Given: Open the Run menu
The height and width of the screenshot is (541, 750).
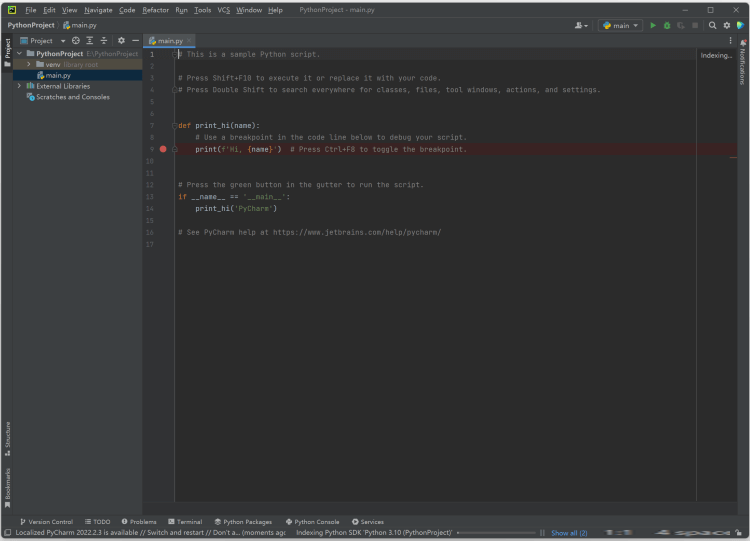Looking at the screenshot, I should (181, 10).
